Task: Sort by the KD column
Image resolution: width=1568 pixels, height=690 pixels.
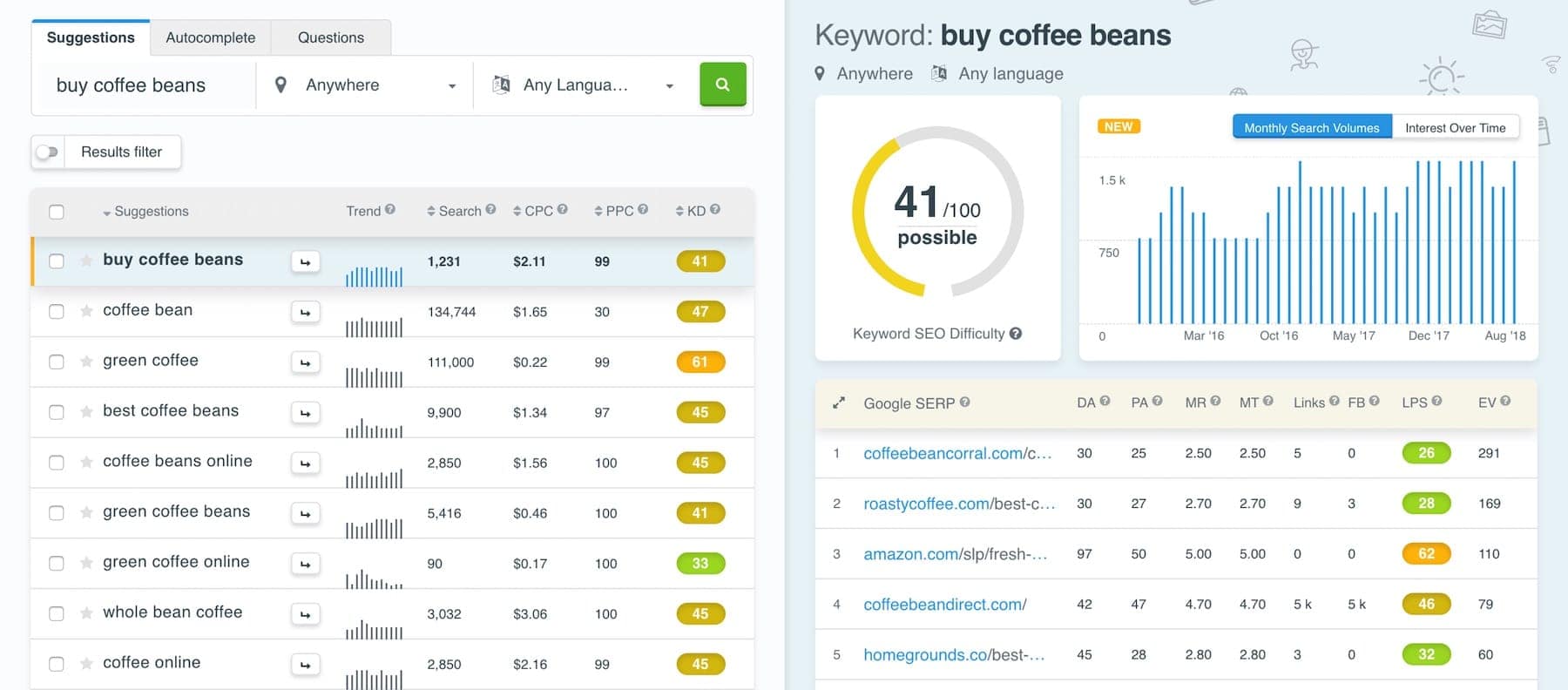Action: point(691,211)
